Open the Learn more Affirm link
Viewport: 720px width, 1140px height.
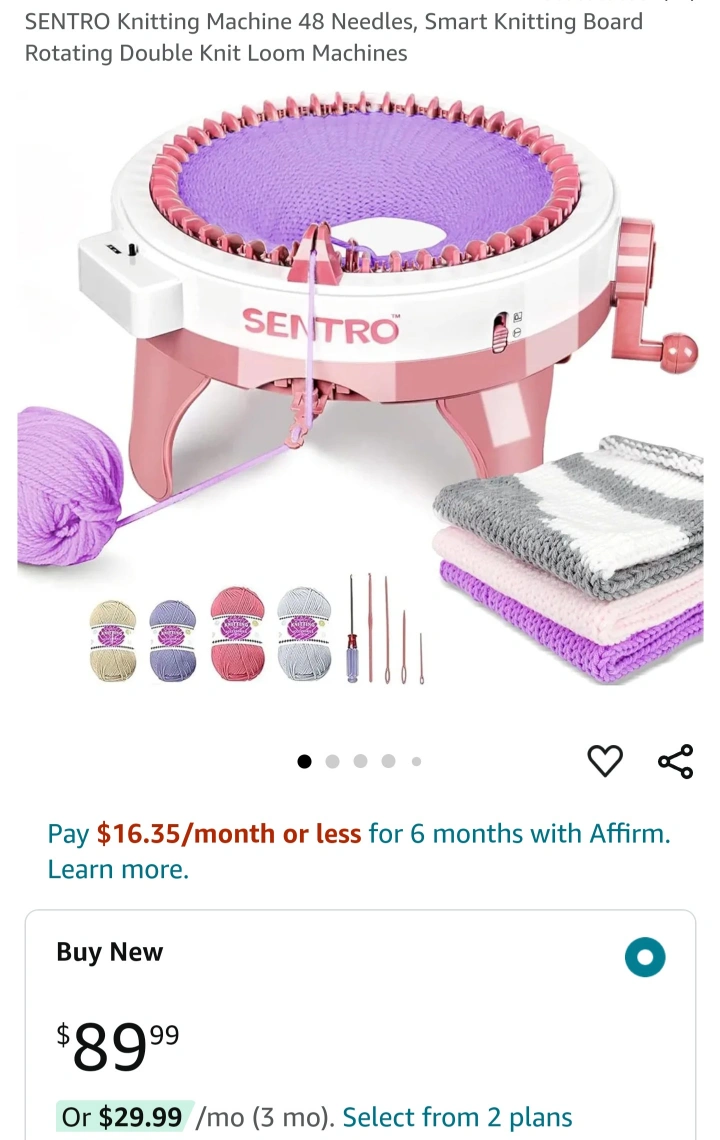click(118, 870)
